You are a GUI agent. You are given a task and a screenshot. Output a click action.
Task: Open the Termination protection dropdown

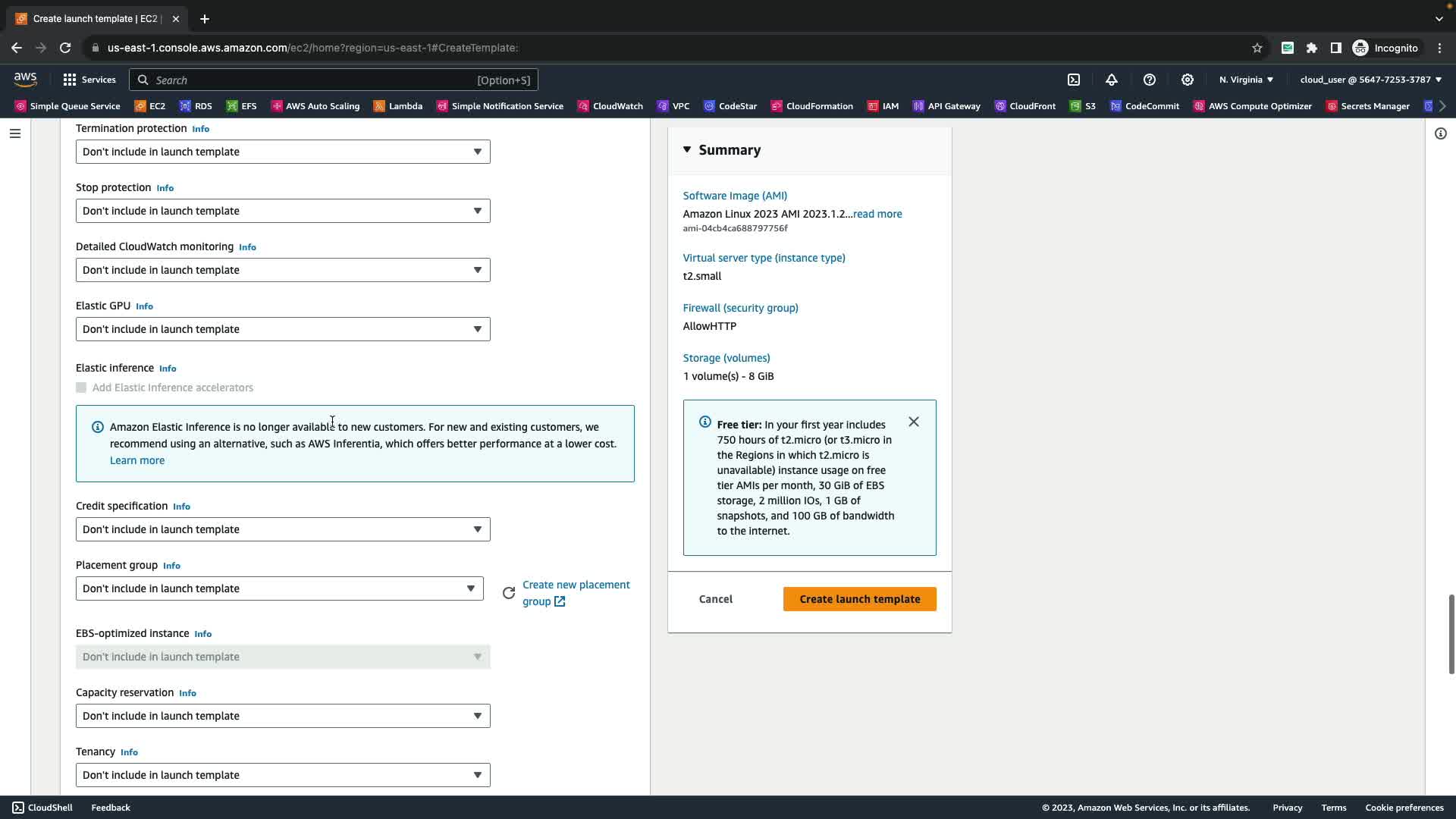[x=283, y=152]
